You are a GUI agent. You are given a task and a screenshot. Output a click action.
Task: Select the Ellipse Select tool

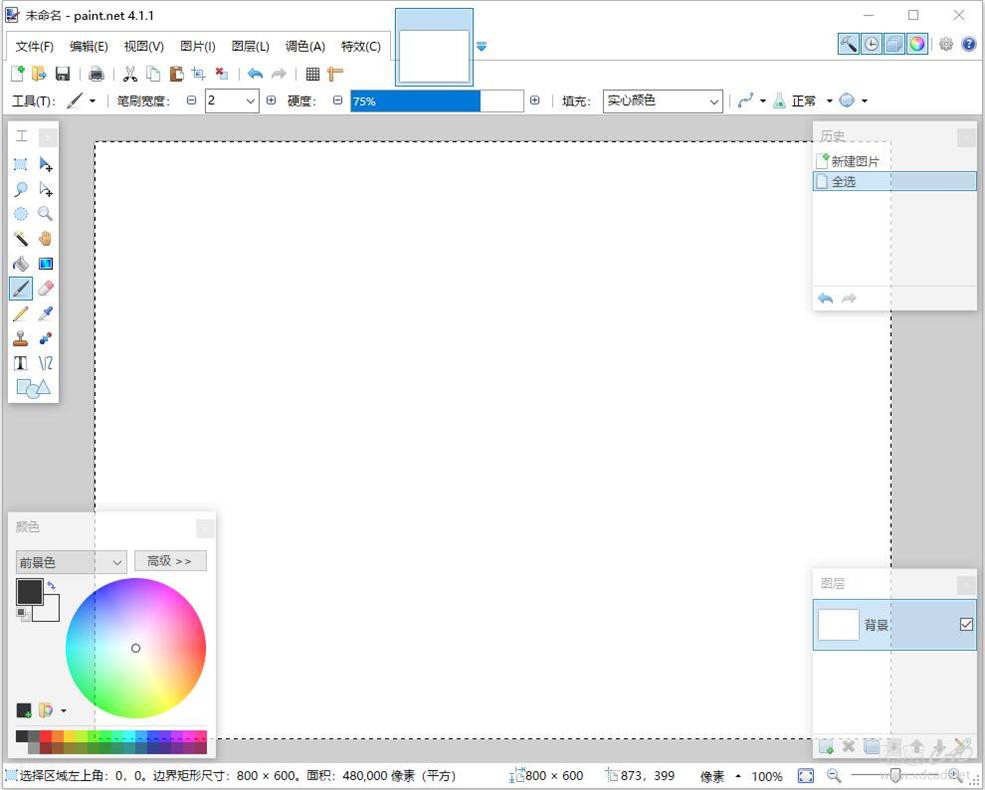21,214
